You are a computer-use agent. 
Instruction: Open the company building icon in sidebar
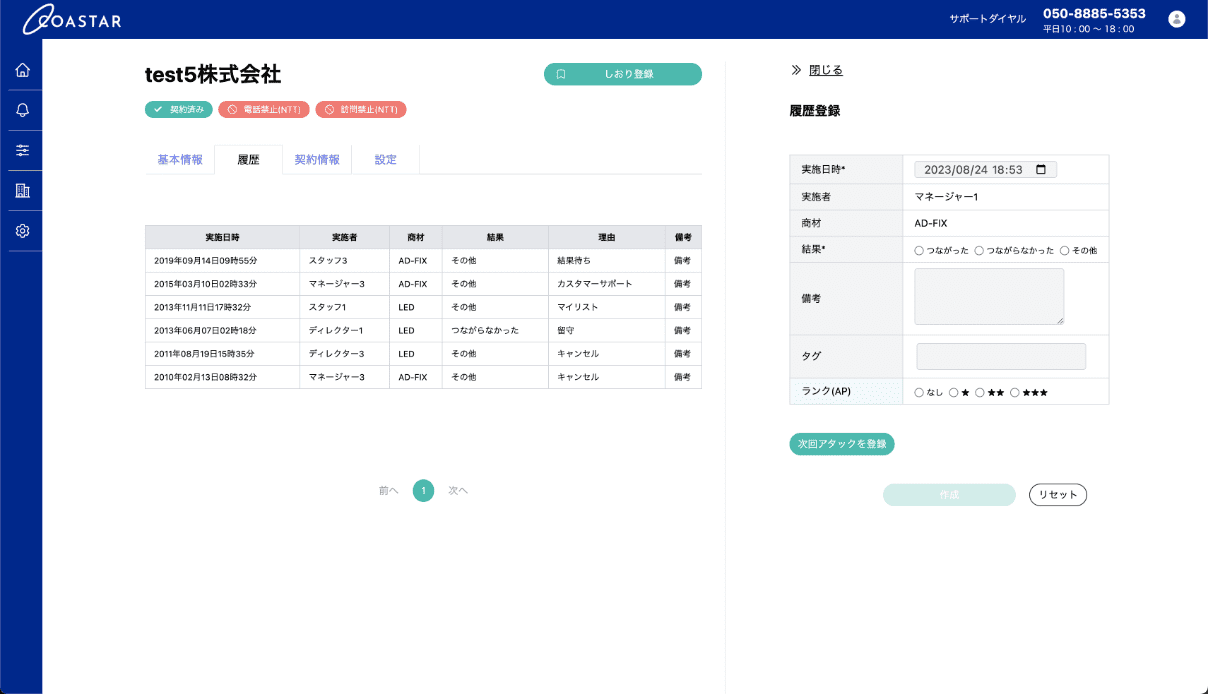(22, 190)
